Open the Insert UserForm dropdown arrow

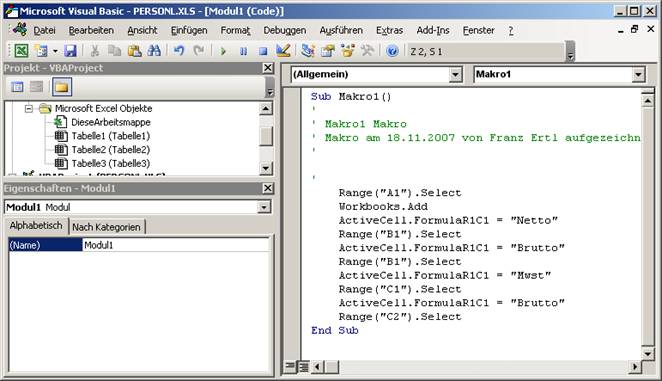tap(55, 51)
